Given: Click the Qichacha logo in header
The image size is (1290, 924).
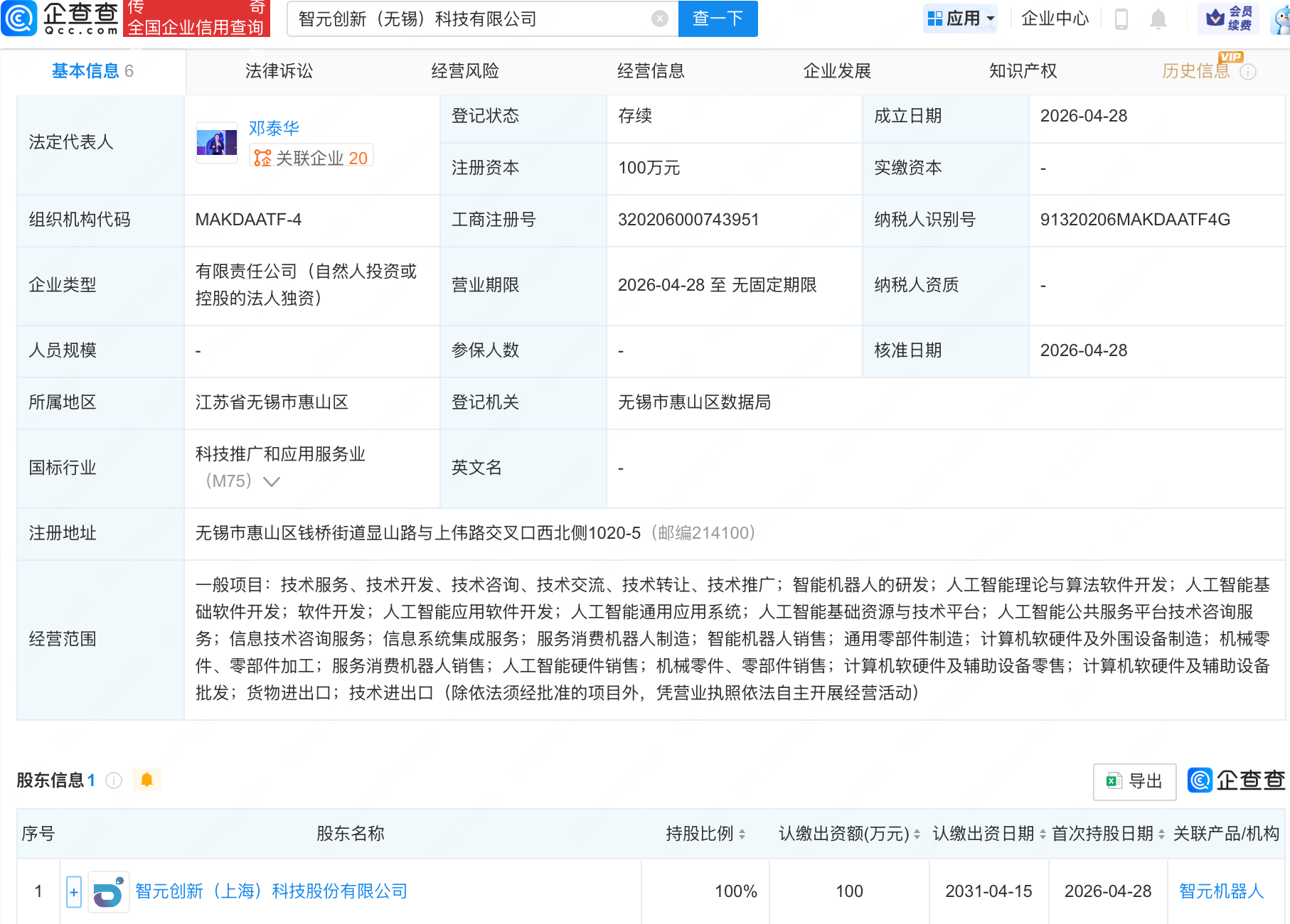Looking at the screenshot, I should tap(60, 18).
